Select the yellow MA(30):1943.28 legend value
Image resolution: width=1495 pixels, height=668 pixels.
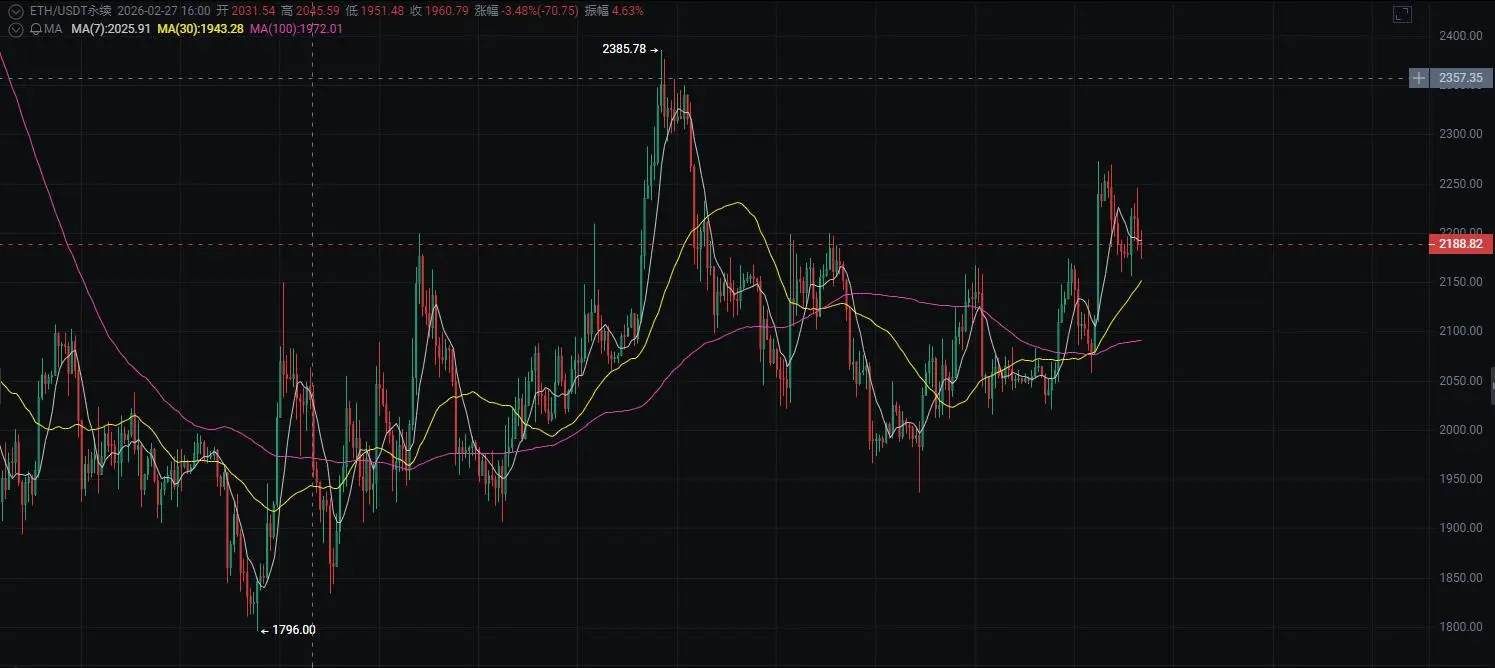[x=200, y=29]
